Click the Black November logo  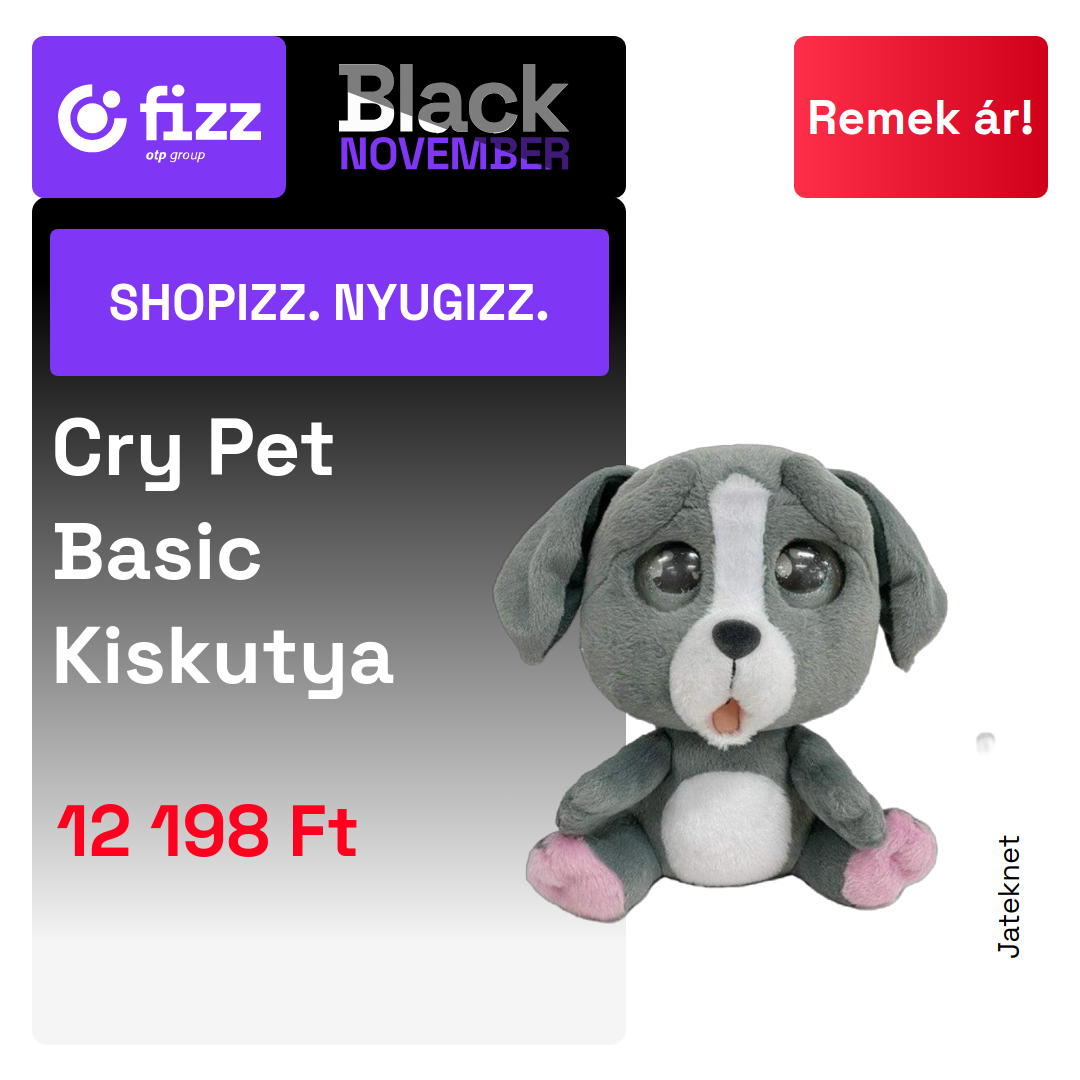(x=454, y=117)
